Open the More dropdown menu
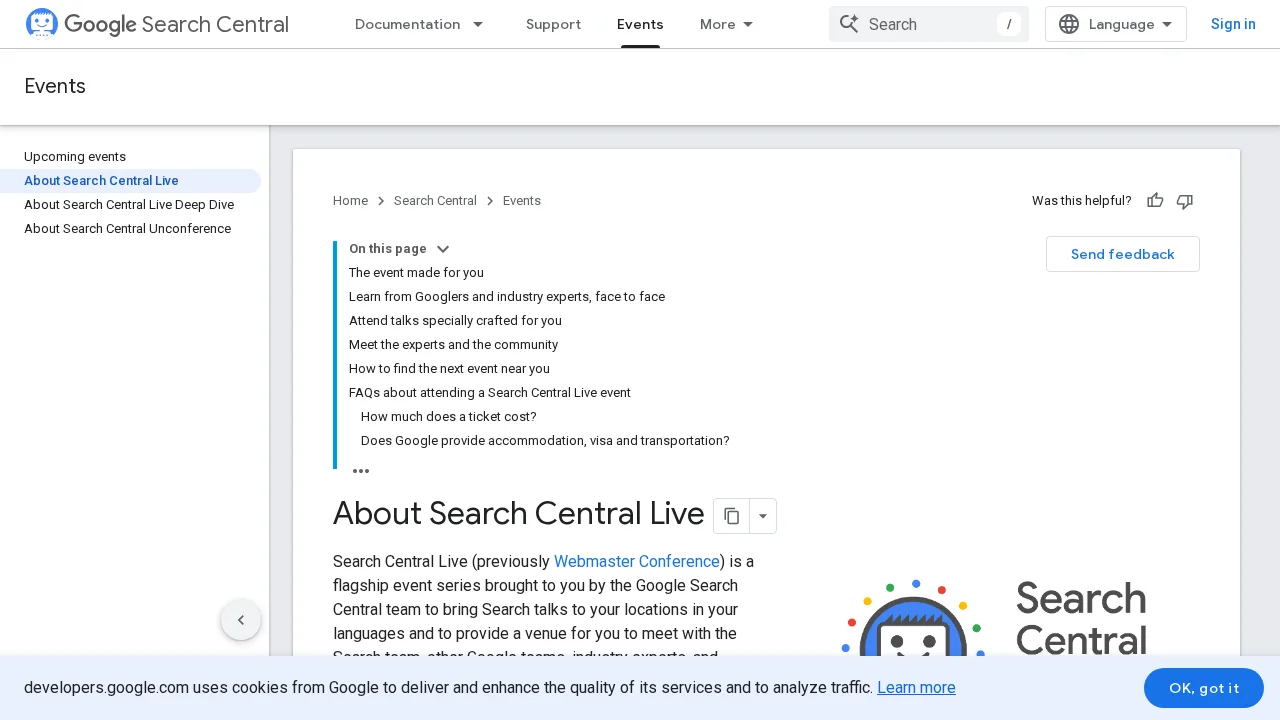 [727, 24]
